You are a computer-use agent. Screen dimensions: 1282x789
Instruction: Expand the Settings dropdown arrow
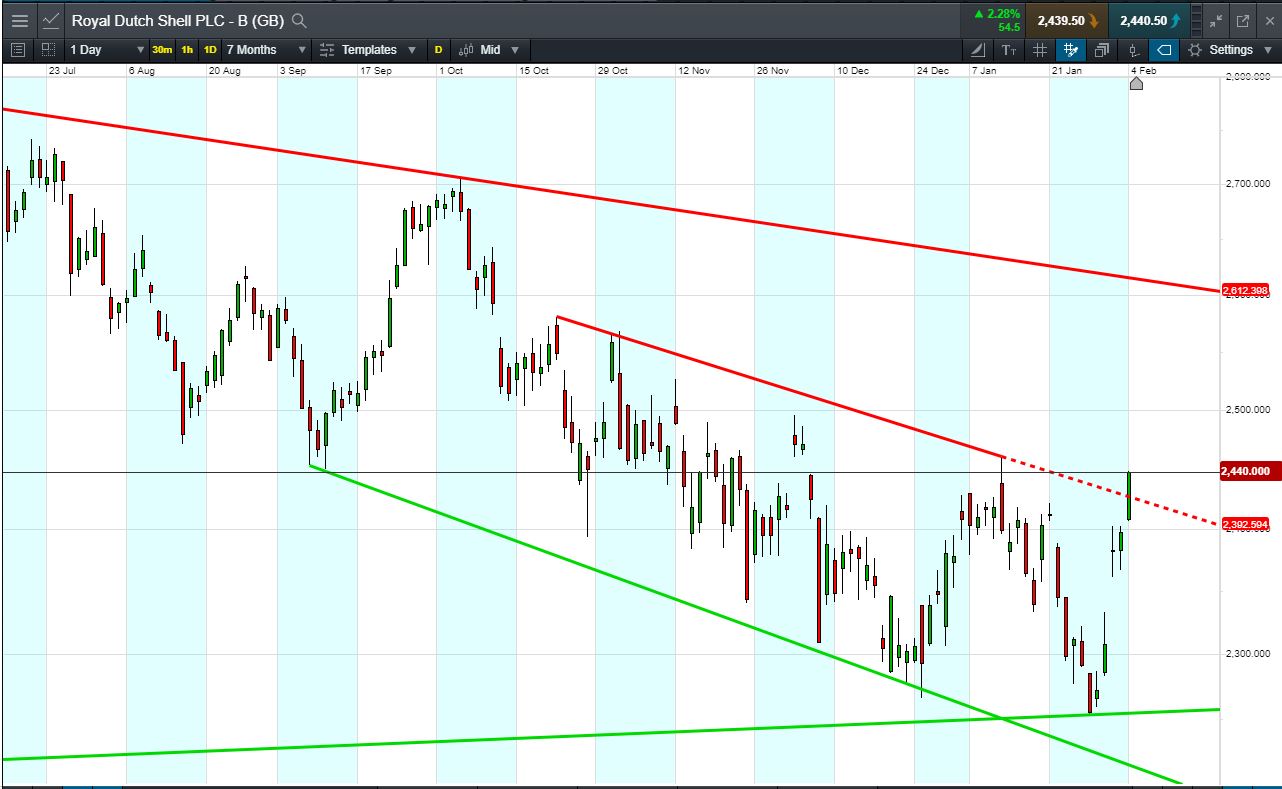tap(1269, 50)
